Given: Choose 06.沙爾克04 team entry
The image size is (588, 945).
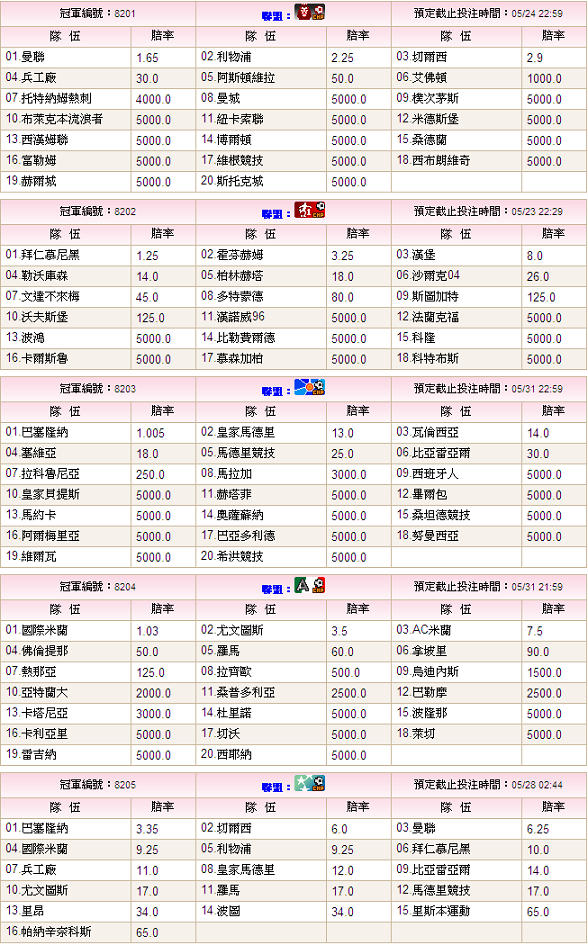Looking at the screenshot, I should click(428, 275).
